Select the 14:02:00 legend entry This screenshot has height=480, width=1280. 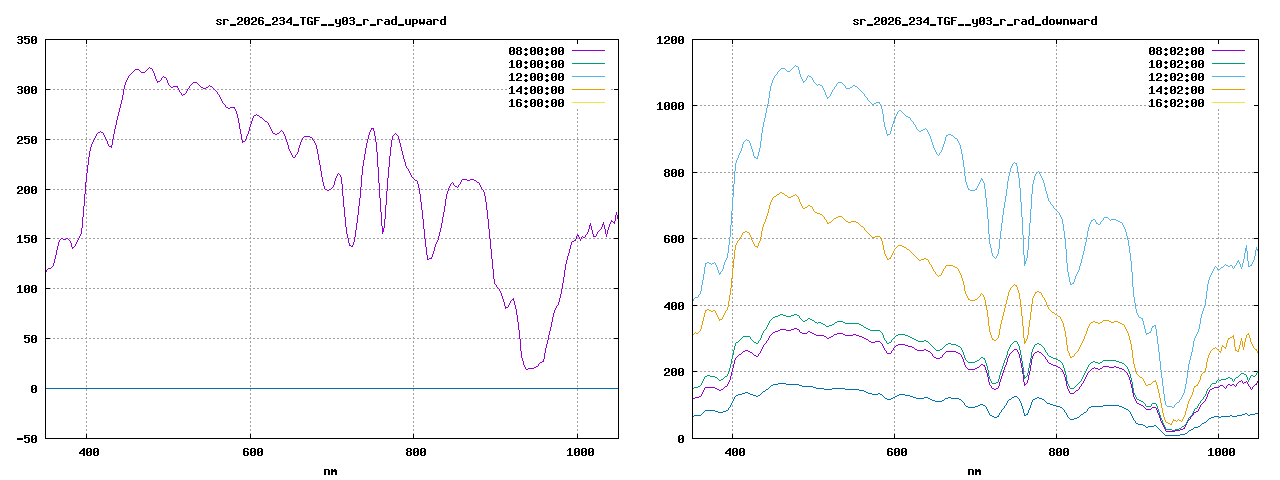coord(1176,89)
